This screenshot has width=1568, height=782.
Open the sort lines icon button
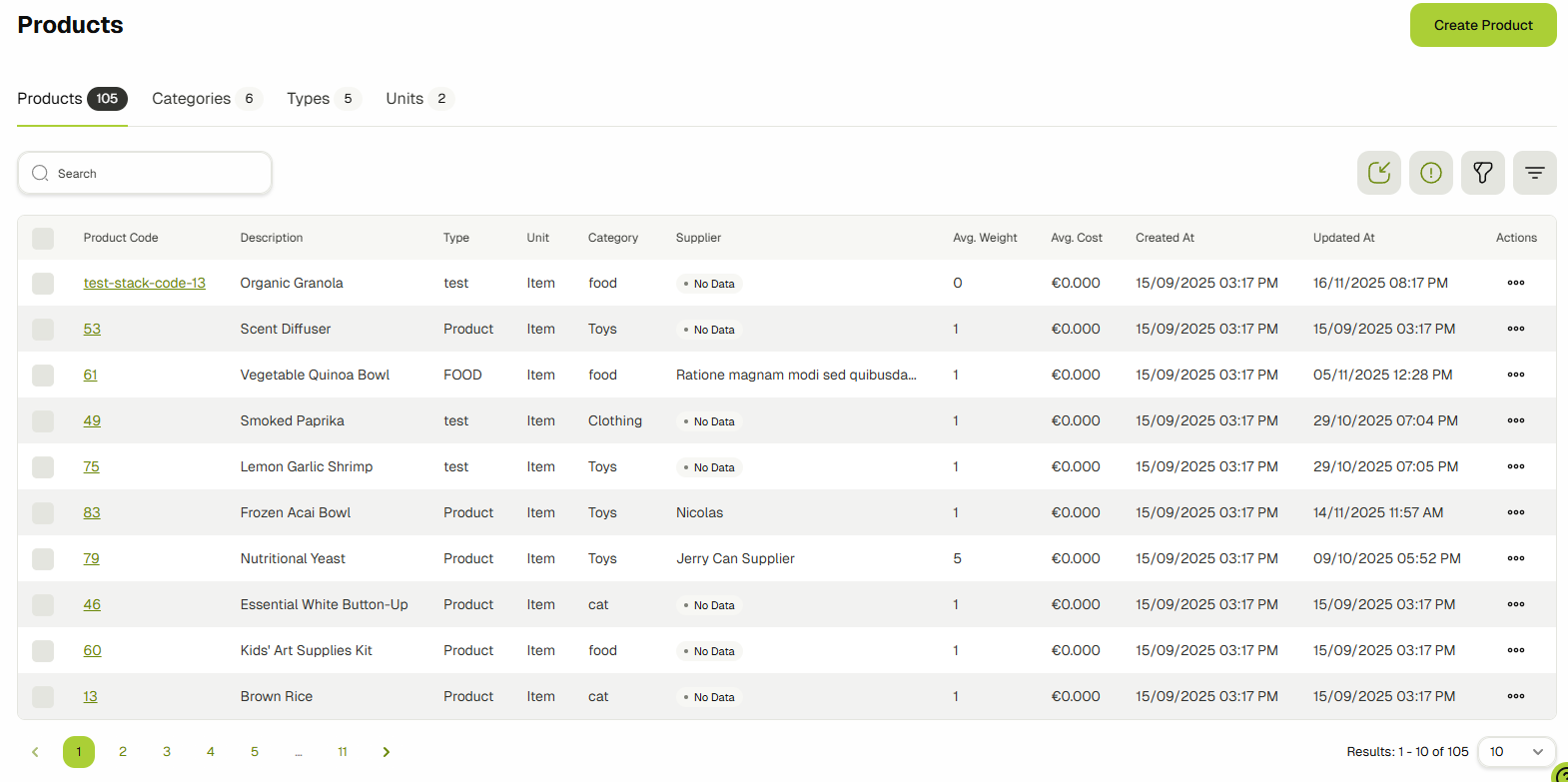(1534, 173)
